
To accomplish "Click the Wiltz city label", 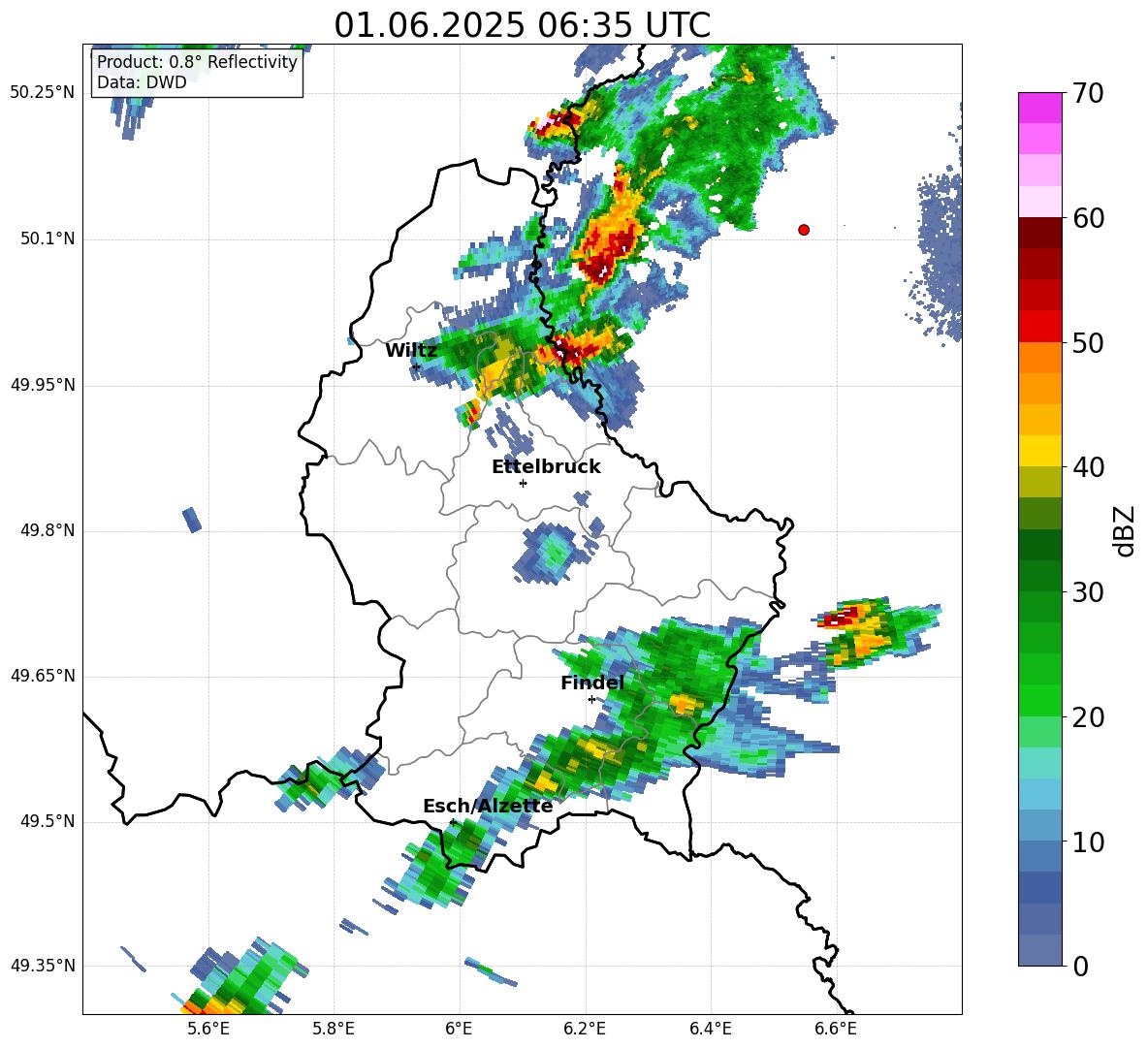I will [x=411, y=351].
